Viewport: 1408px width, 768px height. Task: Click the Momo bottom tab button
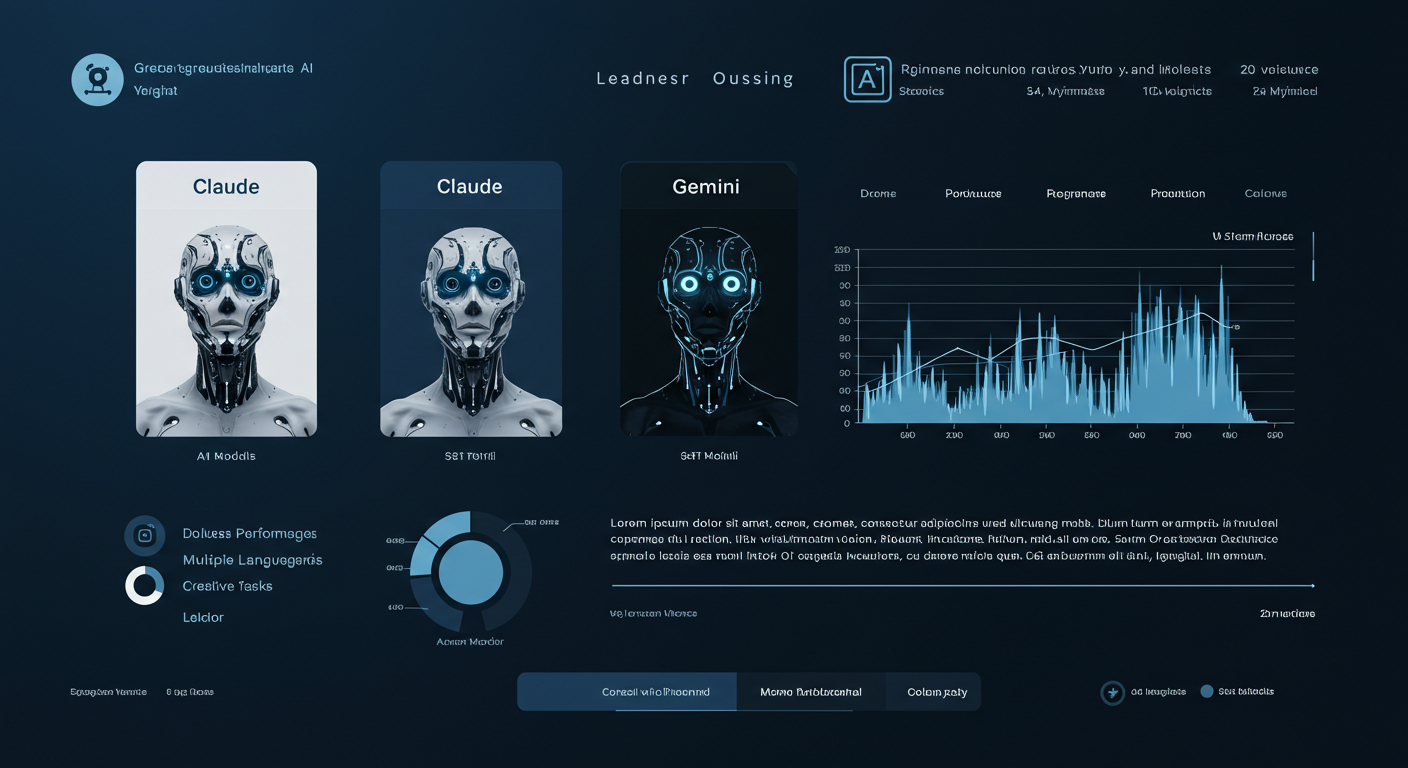(x=811, y=692)
